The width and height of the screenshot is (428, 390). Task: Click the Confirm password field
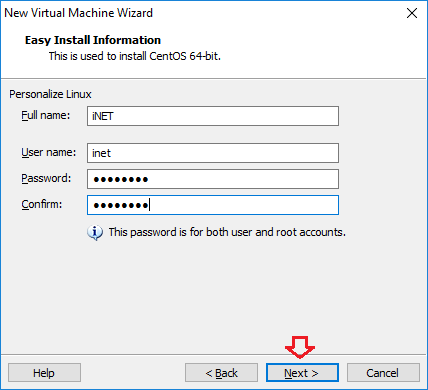pos(213,205)
